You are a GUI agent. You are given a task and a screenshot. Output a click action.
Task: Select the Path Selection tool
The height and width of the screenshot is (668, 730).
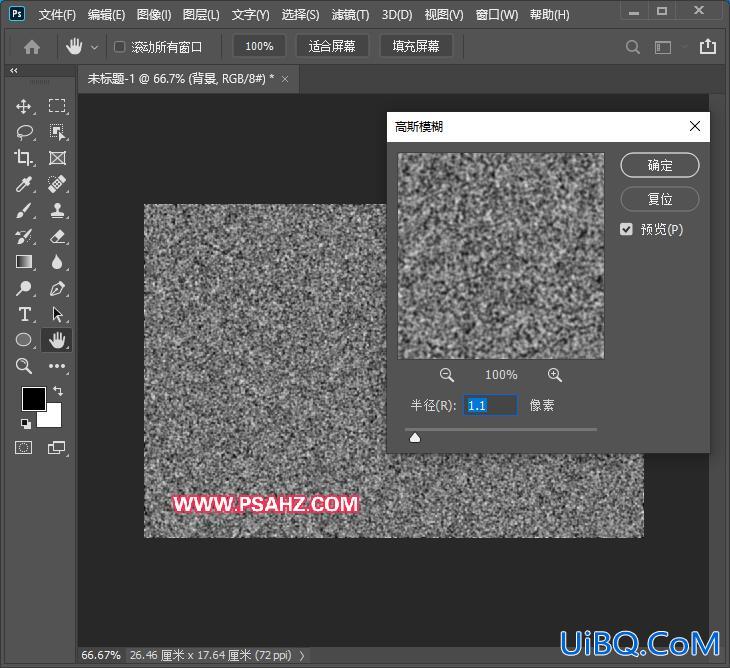click(57, 314)
